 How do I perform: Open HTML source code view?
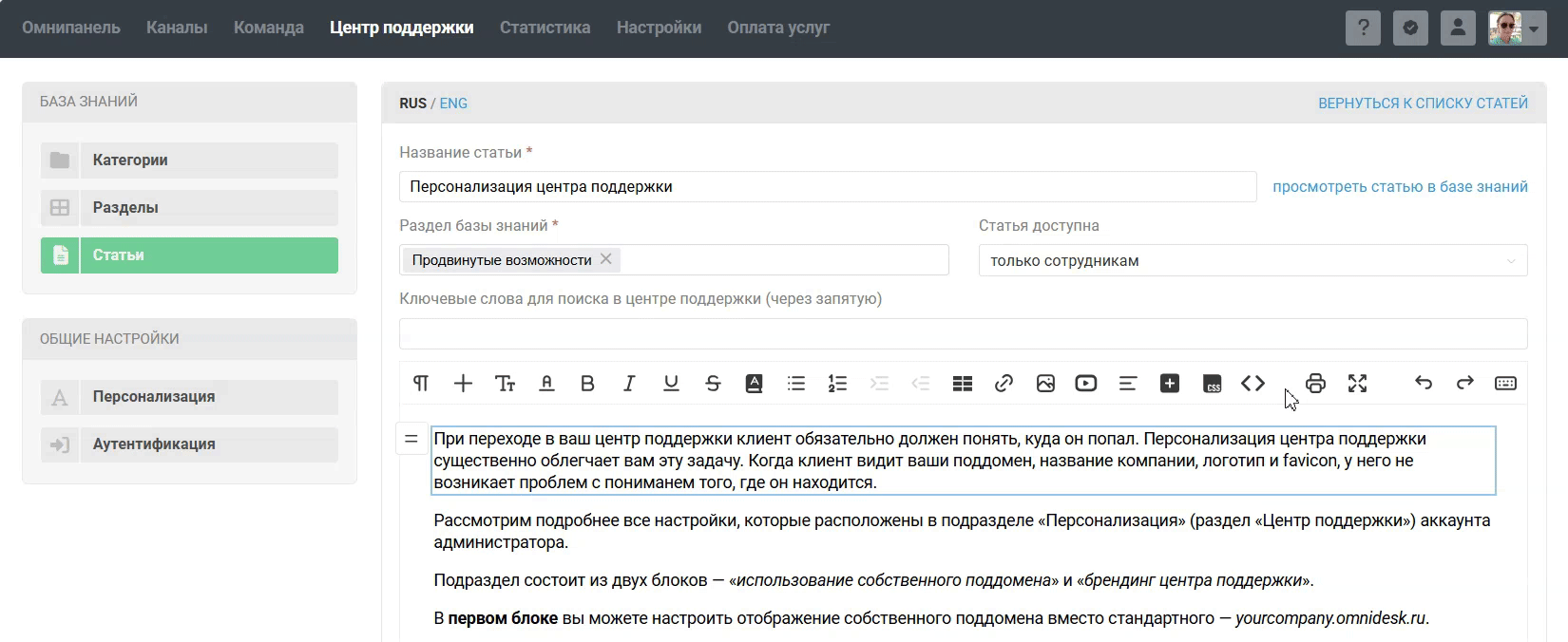[x=1252, y=384]
